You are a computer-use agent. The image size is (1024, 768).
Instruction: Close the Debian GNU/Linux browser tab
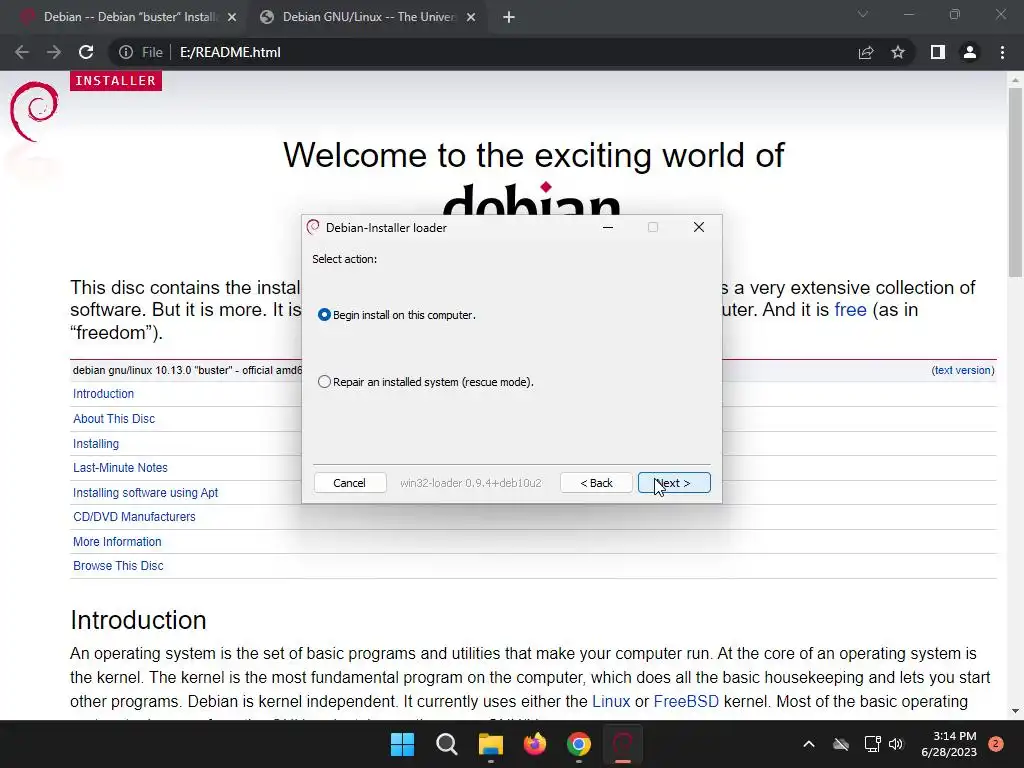tap(471, 17)
